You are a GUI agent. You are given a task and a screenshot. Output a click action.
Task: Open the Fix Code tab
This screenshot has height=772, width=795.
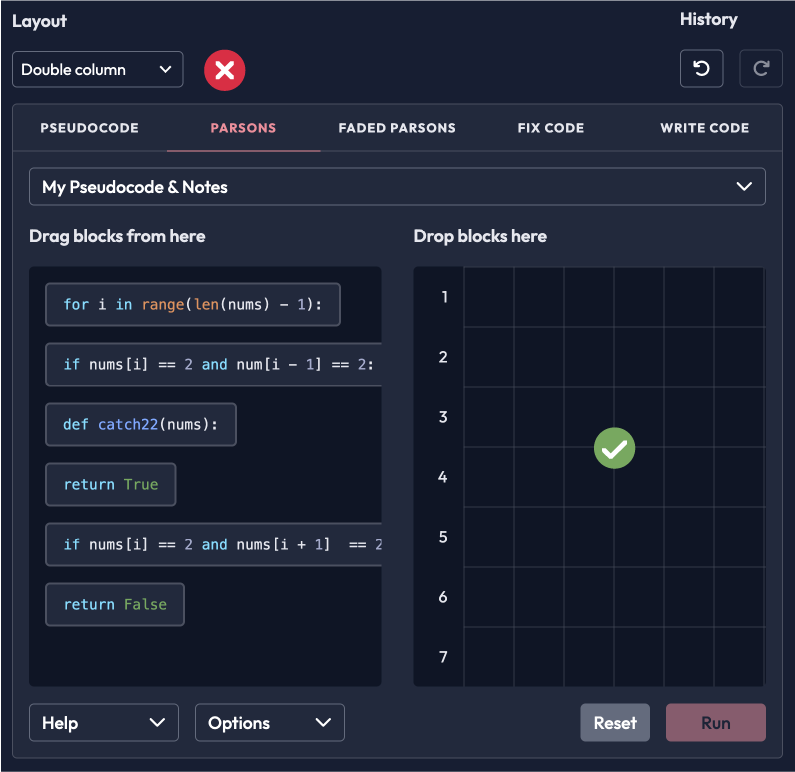[550, 128]
